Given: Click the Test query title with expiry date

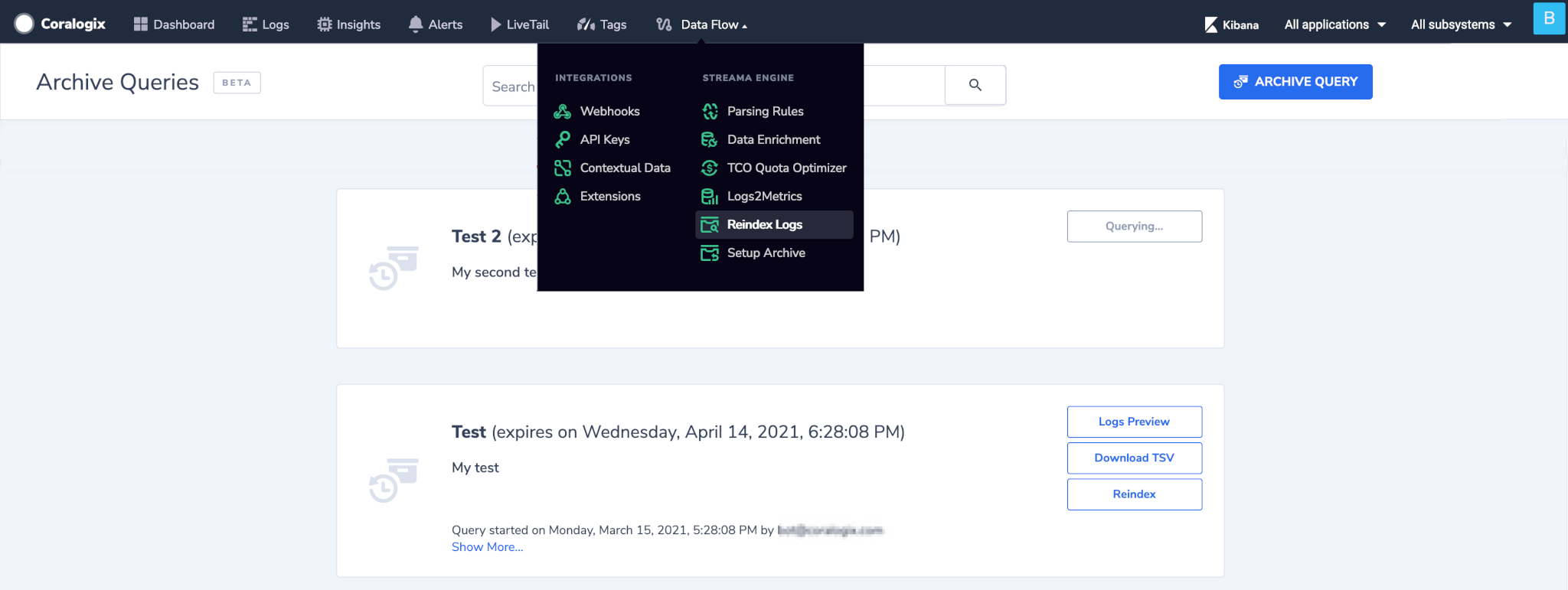Looking at the screenshot, I should tap(678, 432).
